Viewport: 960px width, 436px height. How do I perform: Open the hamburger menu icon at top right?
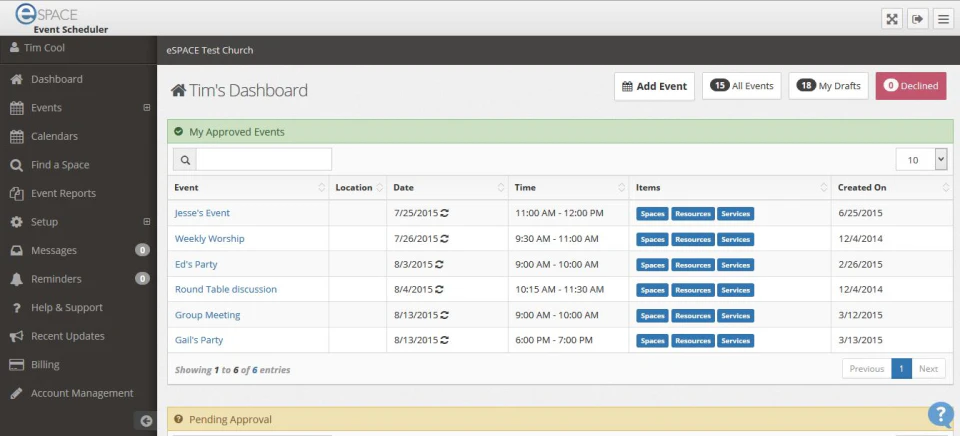pyautogui.click(x=943, y=19)
